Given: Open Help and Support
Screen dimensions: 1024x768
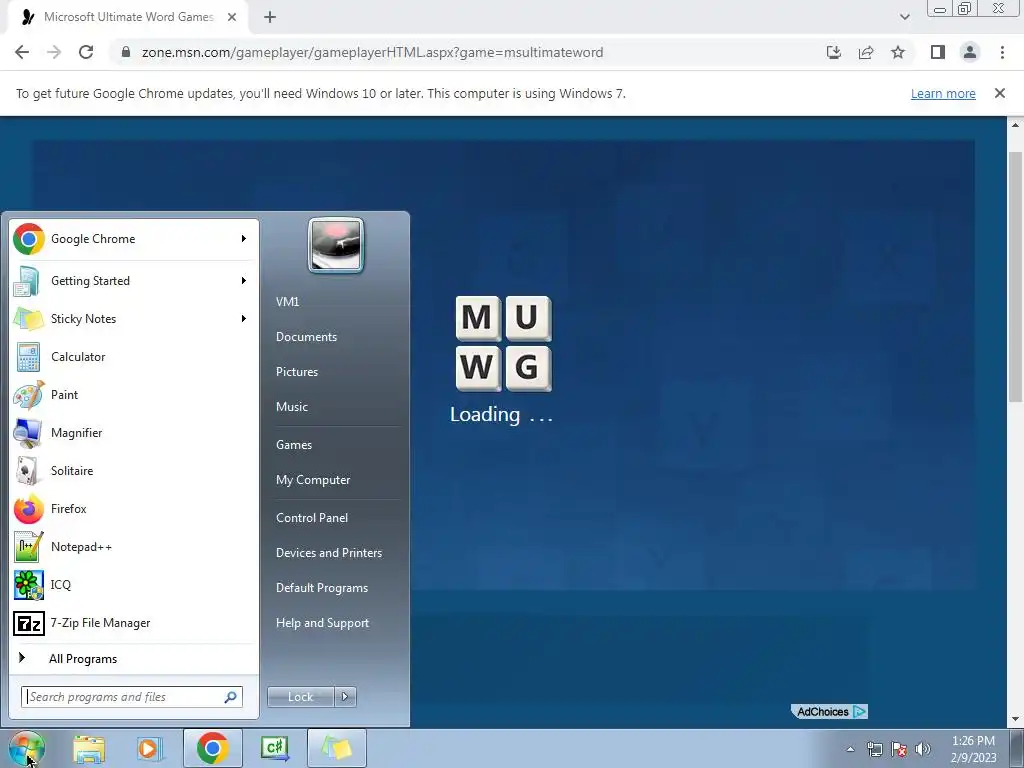Looking at the screenshot, I should point(322,623).
